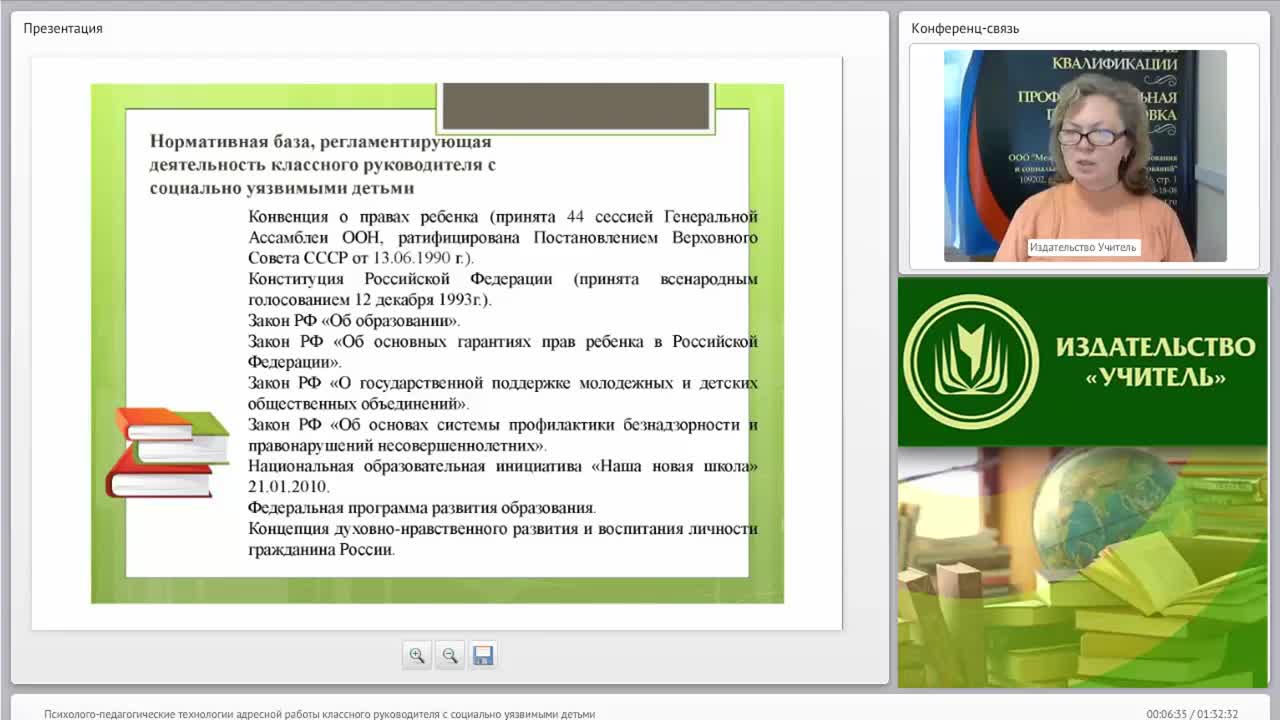
Task: Save the presentation with floppy disk icon
Action: tap(483, 656)
